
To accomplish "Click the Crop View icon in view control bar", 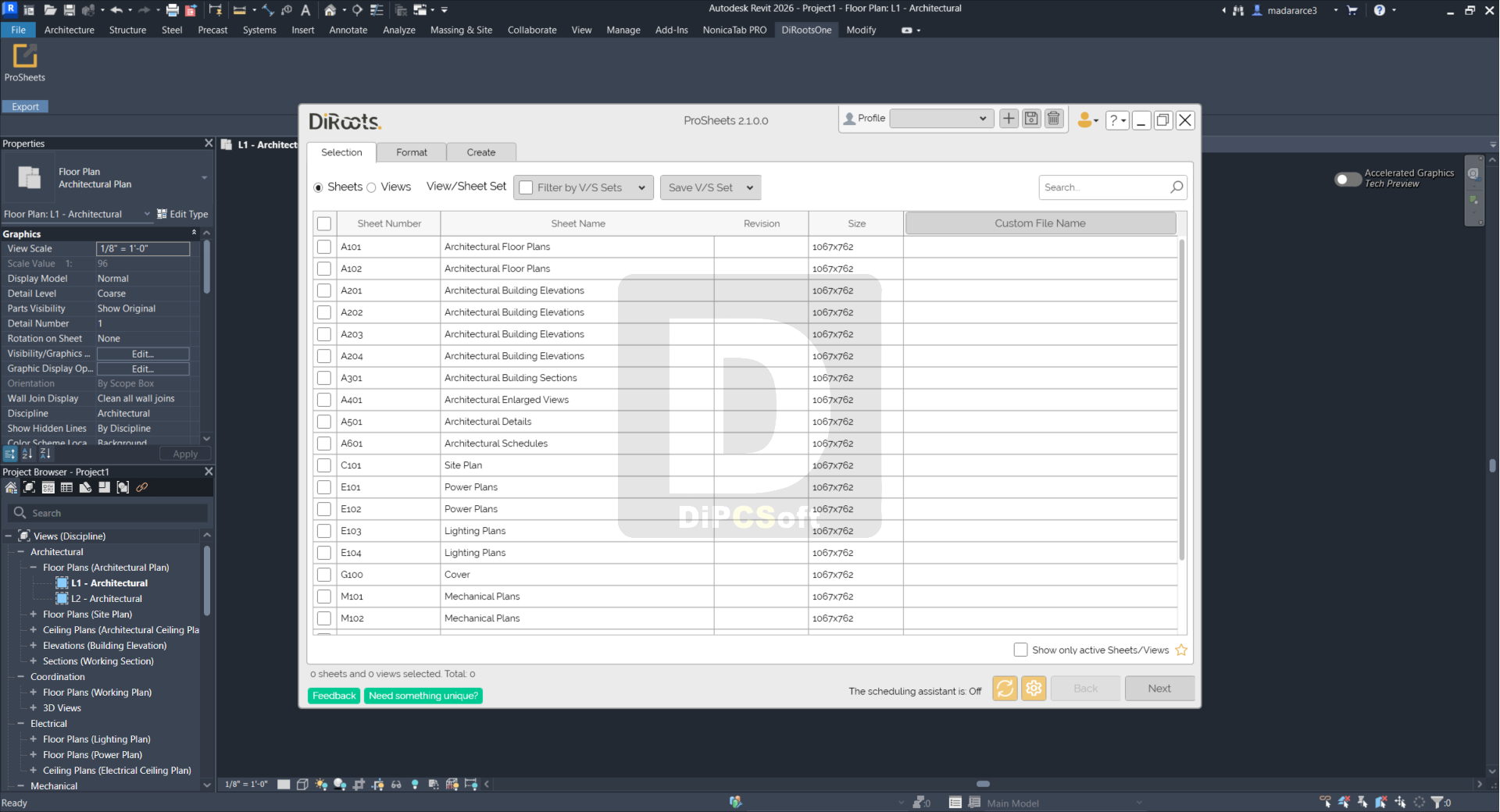I will 359,784.
